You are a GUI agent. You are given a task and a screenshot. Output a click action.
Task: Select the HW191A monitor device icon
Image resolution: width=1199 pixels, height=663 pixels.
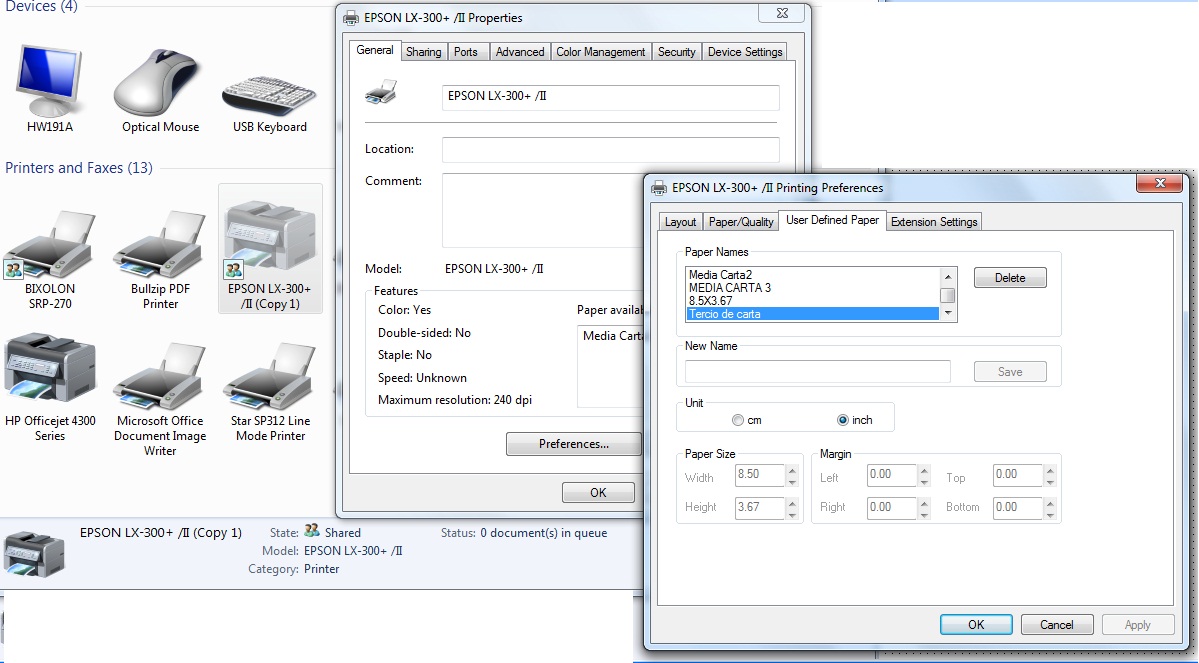point(50,81)
